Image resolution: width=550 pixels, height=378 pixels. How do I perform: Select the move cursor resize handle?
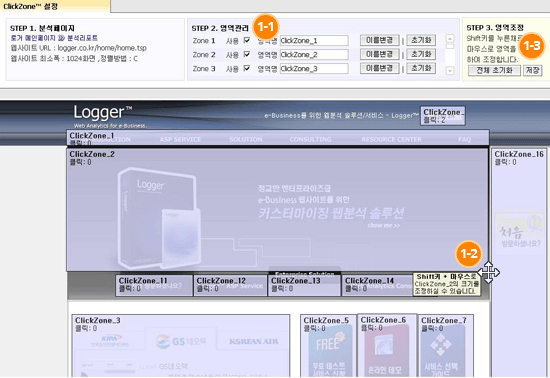(x=489, y=272)
